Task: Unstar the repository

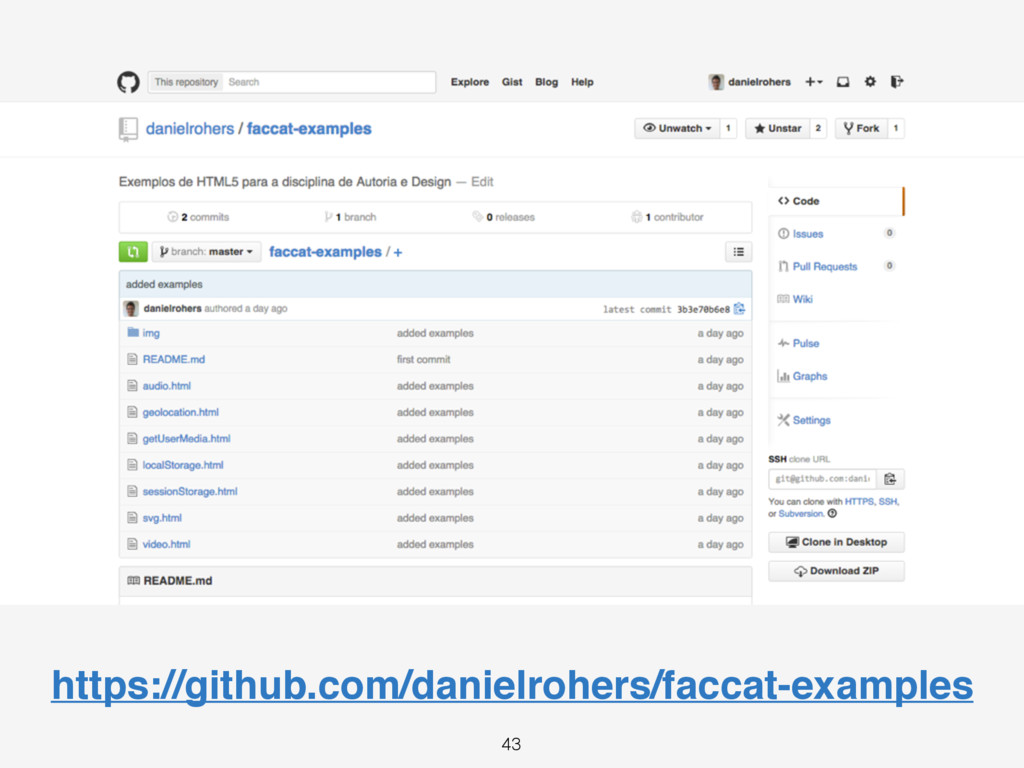Action: click(778, 128)
